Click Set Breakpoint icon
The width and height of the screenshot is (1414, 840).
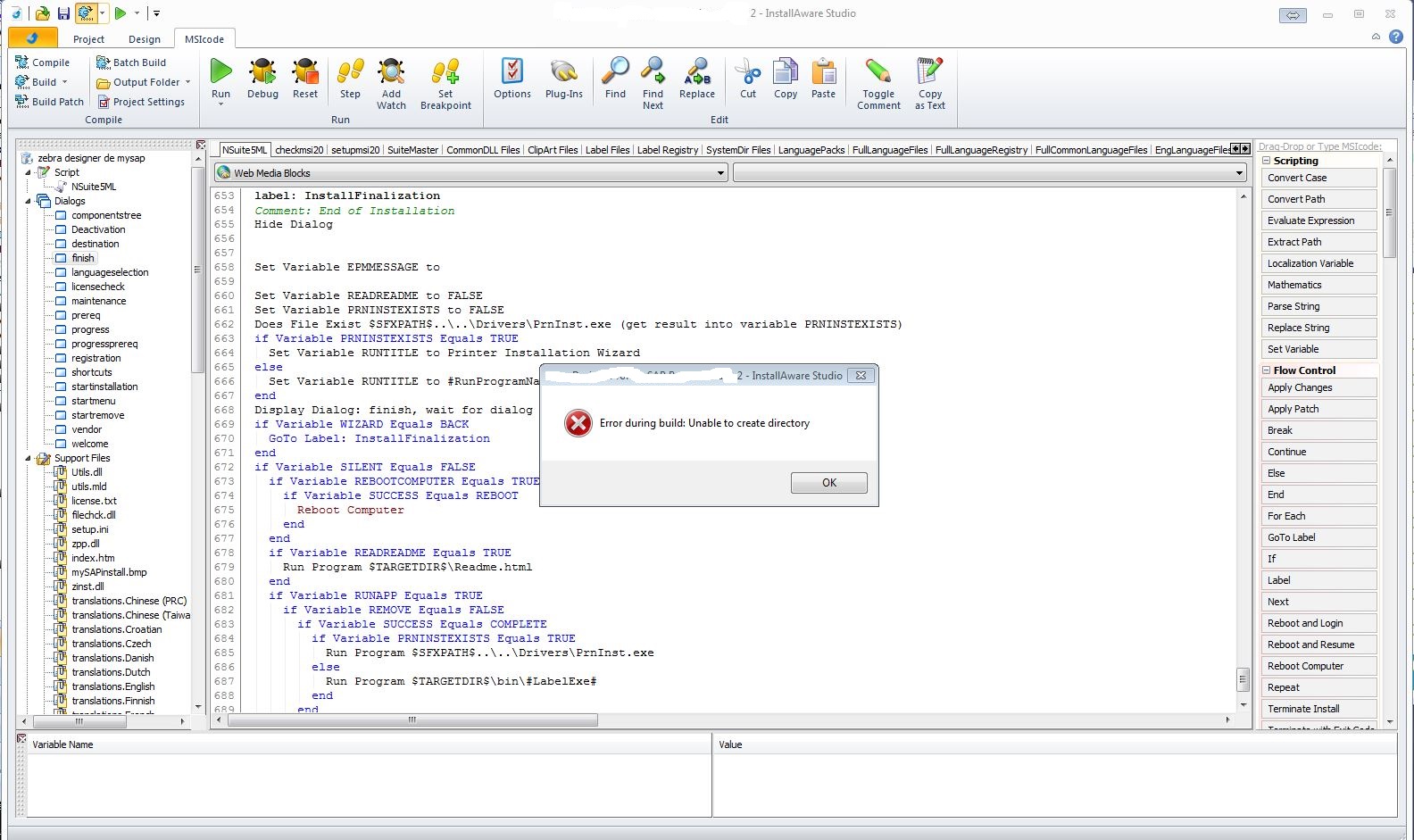(445, 71)
